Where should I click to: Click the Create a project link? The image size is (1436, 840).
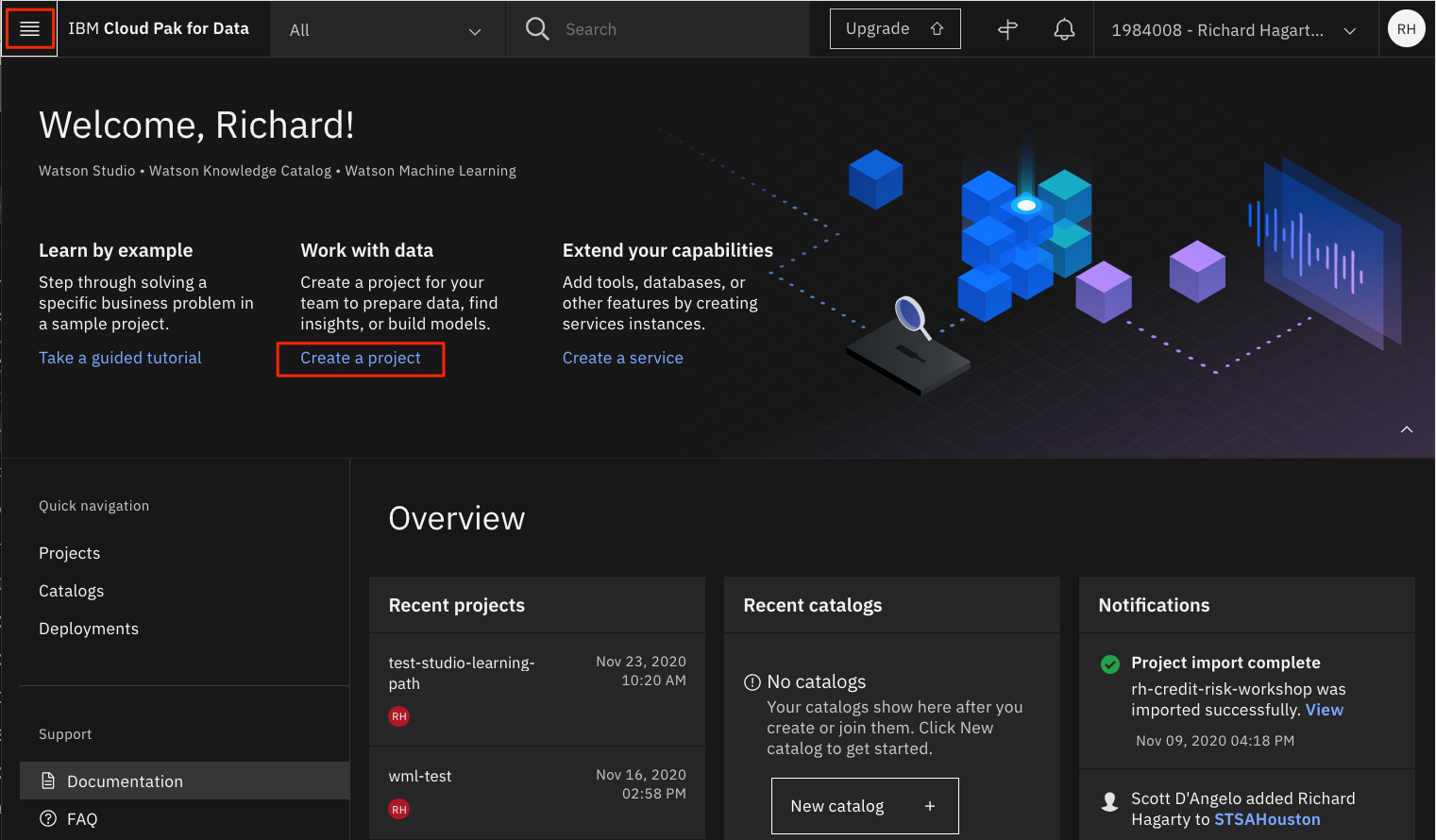361,358
